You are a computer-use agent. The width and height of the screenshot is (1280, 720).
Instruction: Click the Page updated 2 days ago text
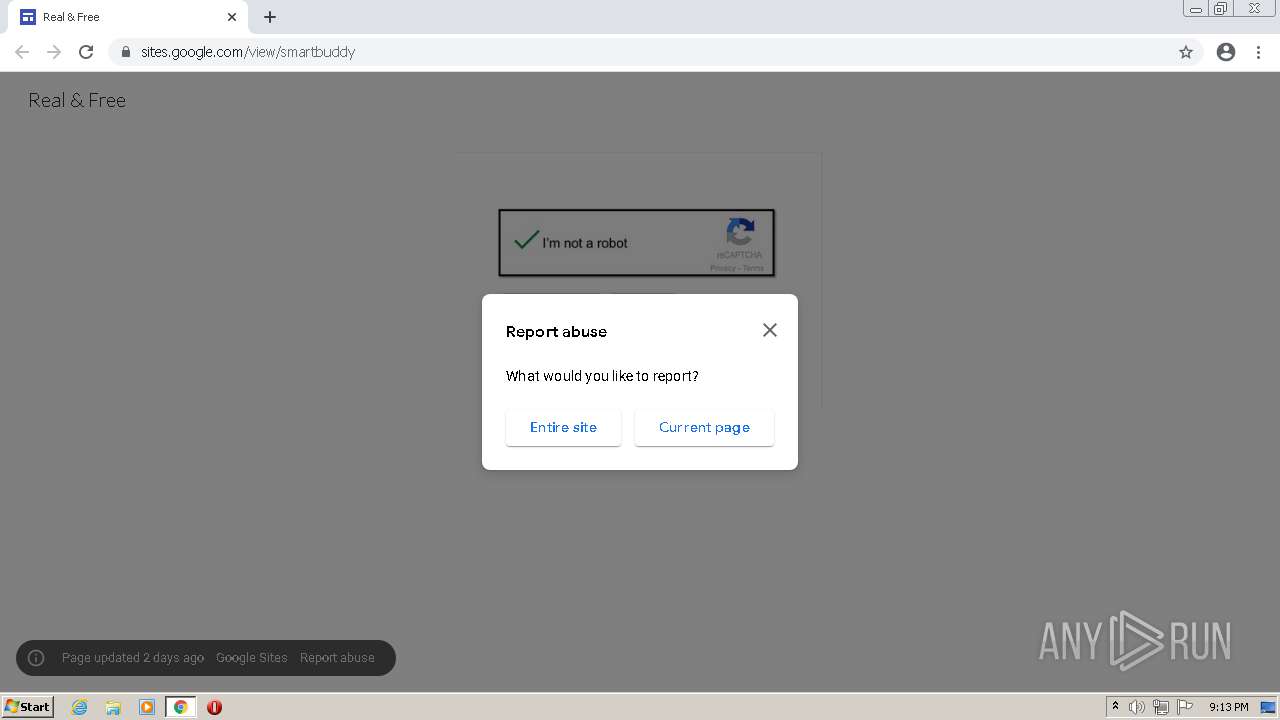[133, 658]
